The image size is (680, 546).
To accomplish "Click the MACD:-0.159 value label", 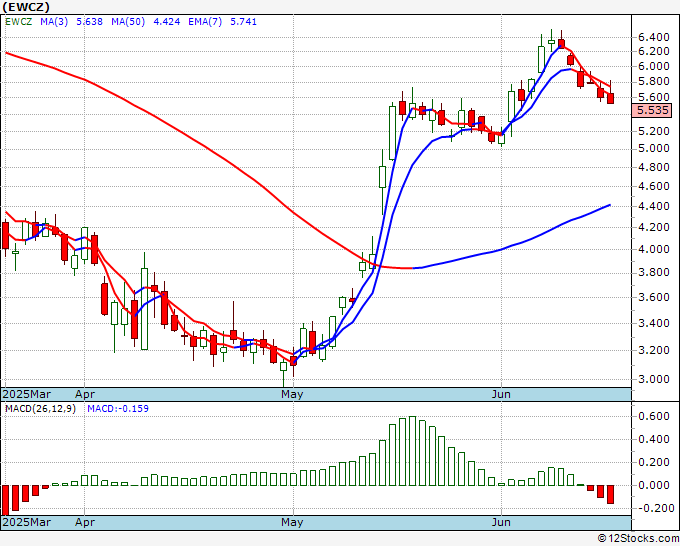I will 118,409.
